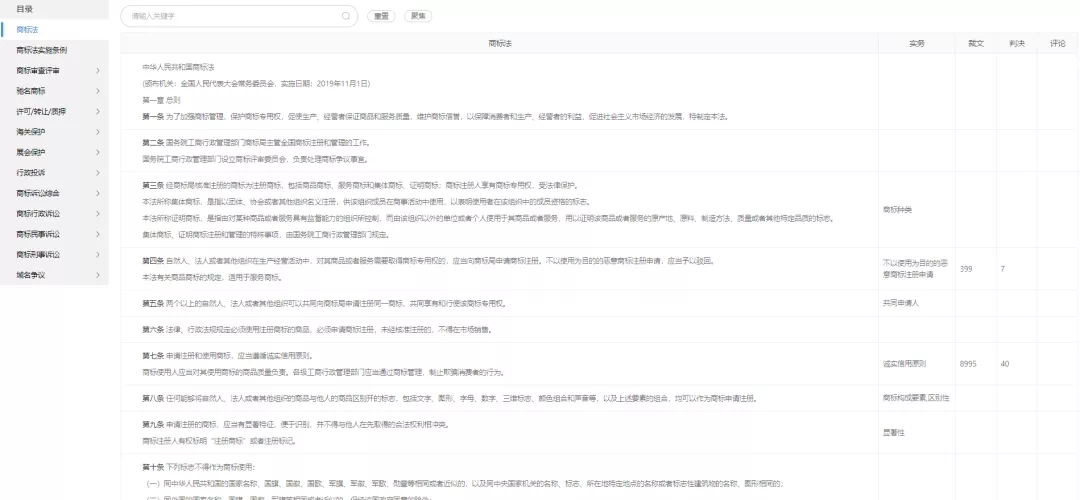This screenshot has height=500, width=1080.
Task: Click the 裁文 column header
Action: [x=975, y=43]
